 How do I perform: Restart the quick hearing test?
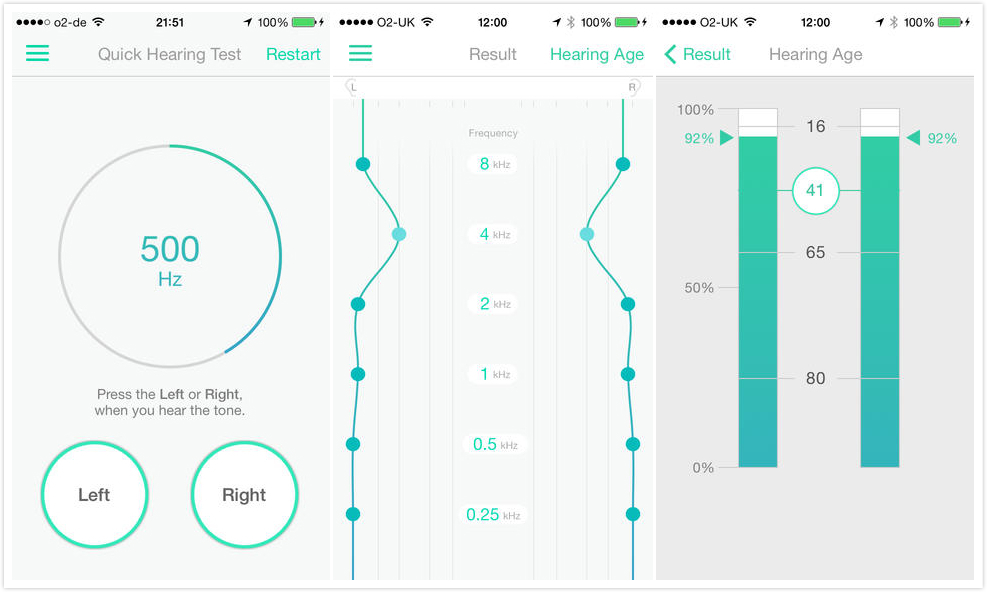[293, 54]
